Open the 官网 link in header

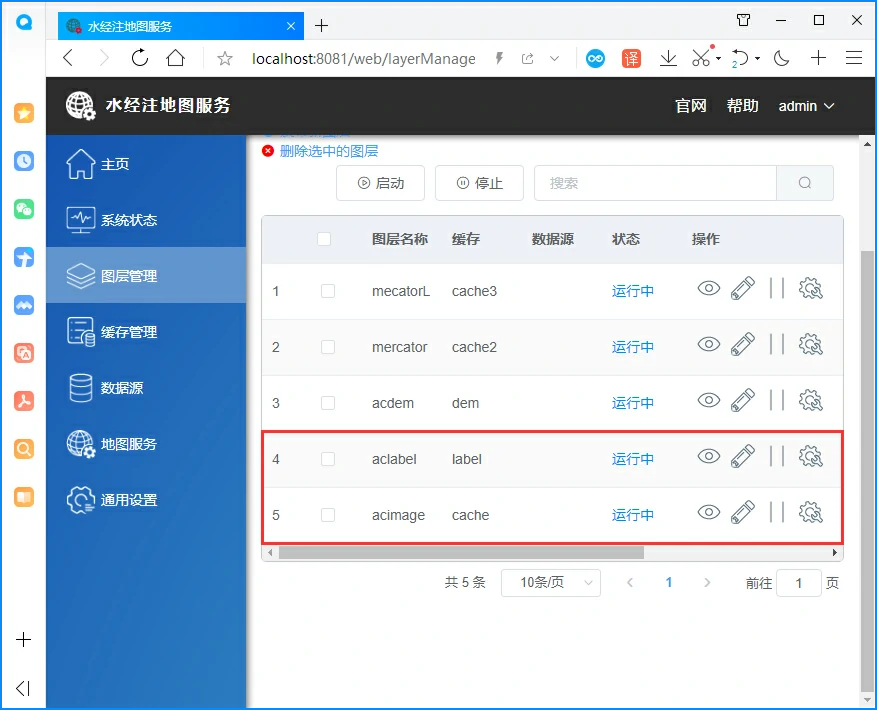691,106
